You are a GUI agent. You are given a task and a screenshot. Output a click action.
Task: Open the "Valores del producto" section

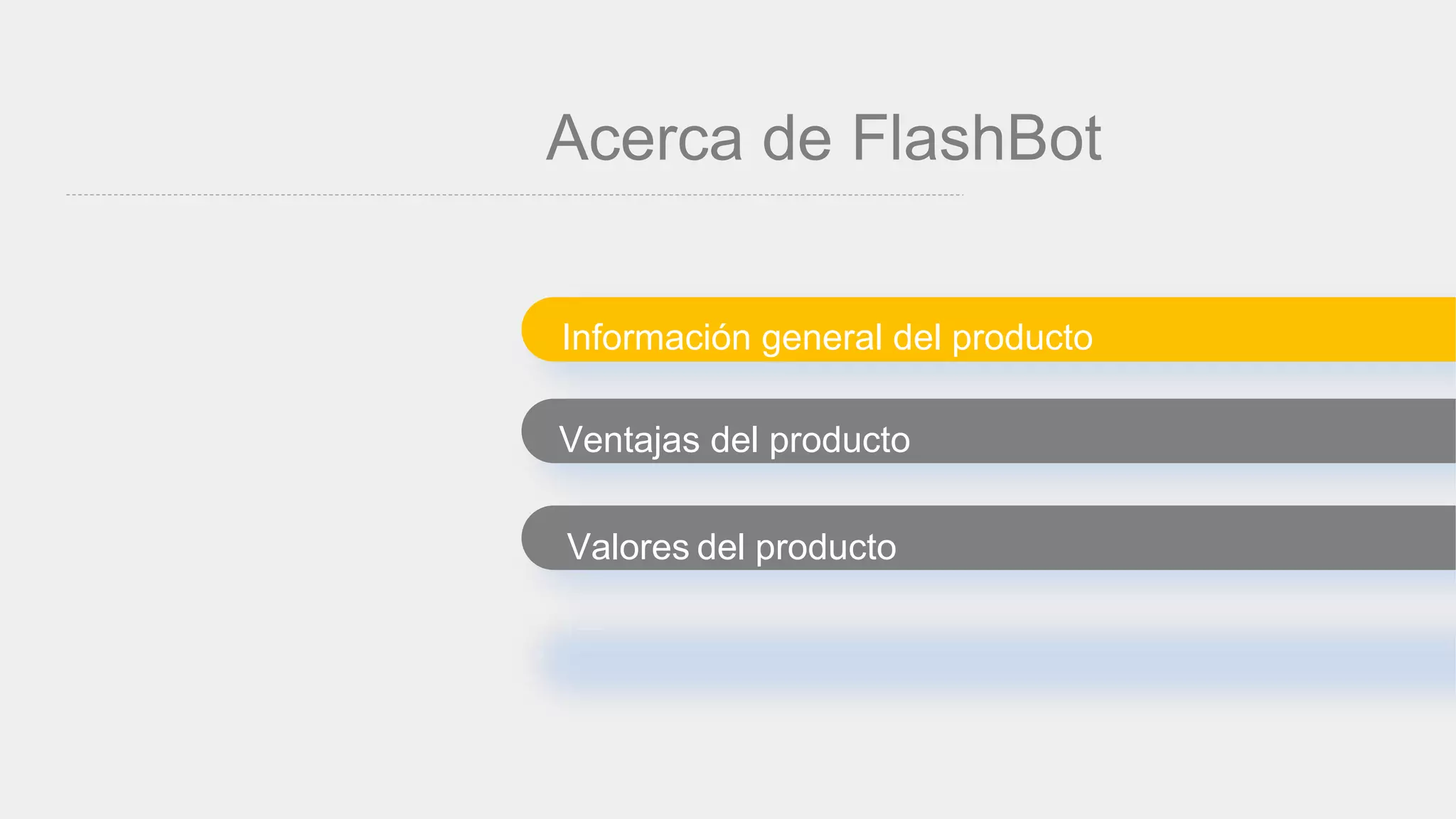pyautogui.click(x=989, y=537)
